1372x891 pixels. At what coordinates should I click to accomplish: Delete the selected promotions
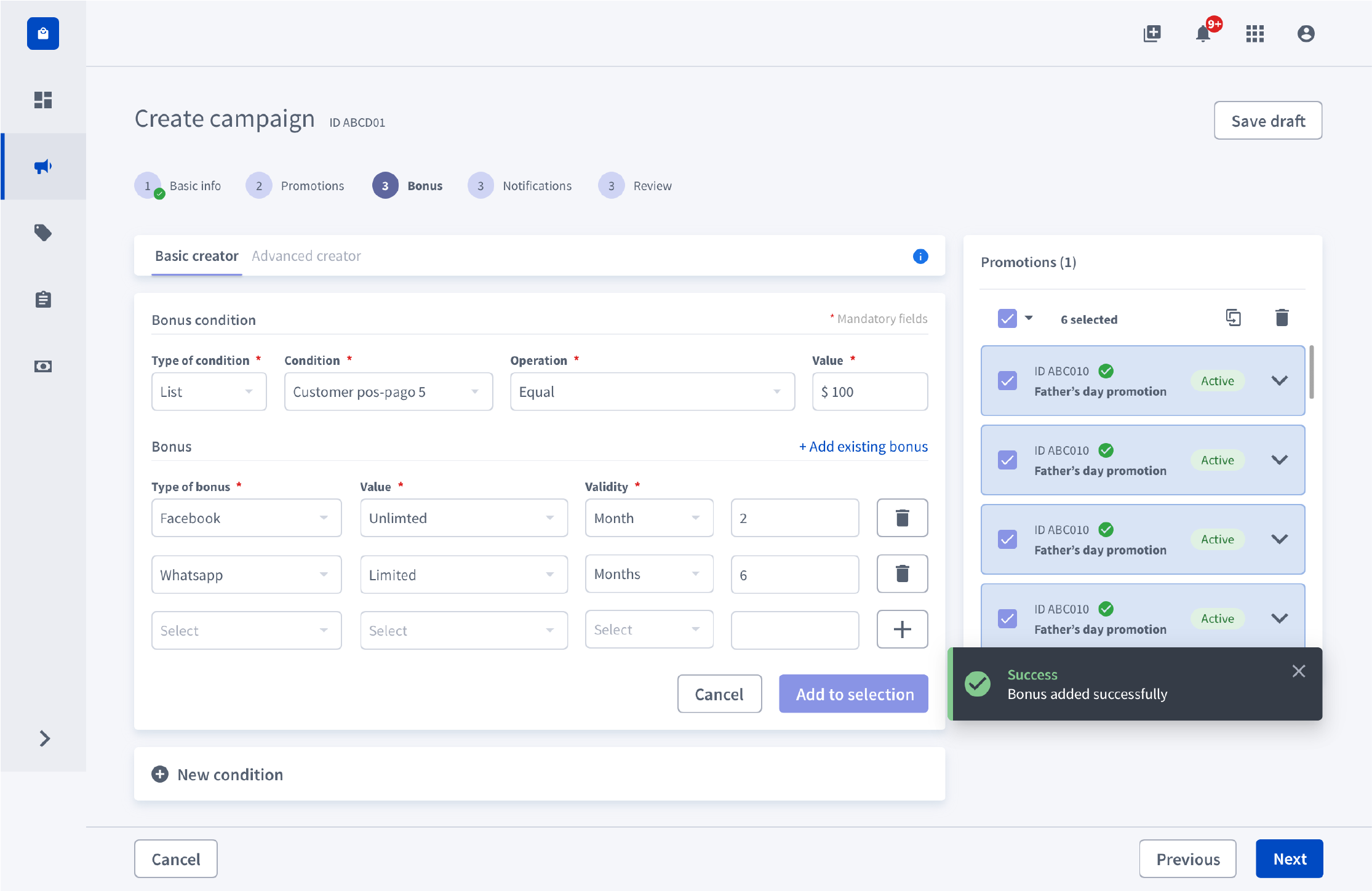click(x=1282, y=318)
